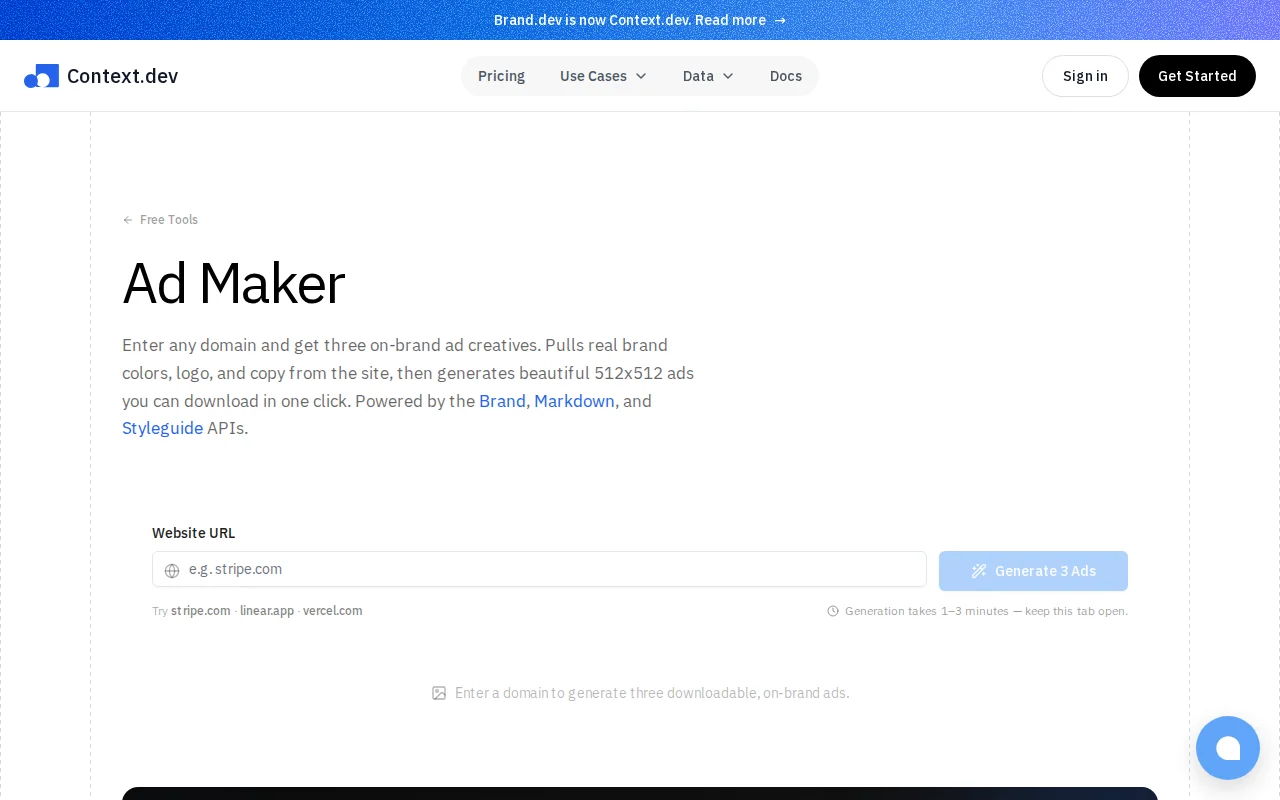Image resolution: width=1280 pixels, height=800 pixels.
Task: Click the clock icon near generation note
Action: pos(833,611)
